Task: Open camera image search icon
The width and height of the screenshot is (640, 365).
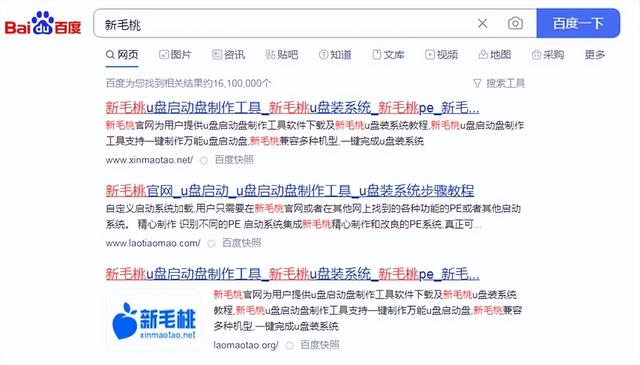Action: tap(515, 23)
